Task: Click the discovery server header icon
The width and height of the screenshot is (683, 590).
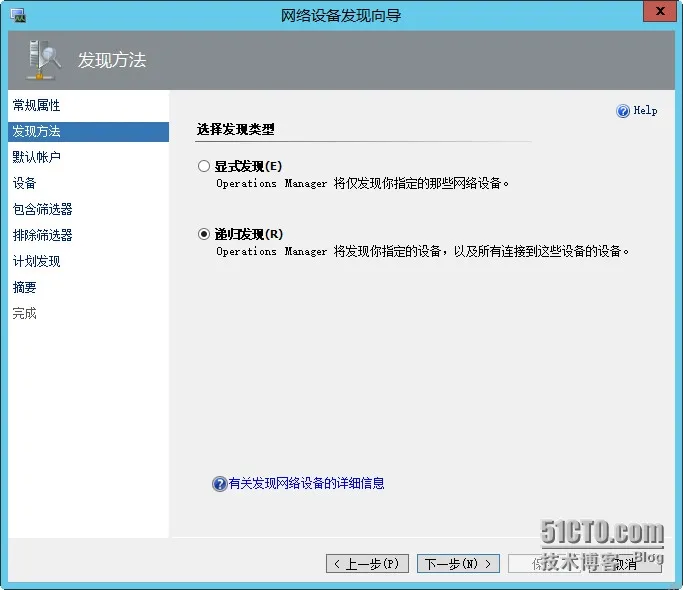Action: pyautogui.click(x=44, y=60)
